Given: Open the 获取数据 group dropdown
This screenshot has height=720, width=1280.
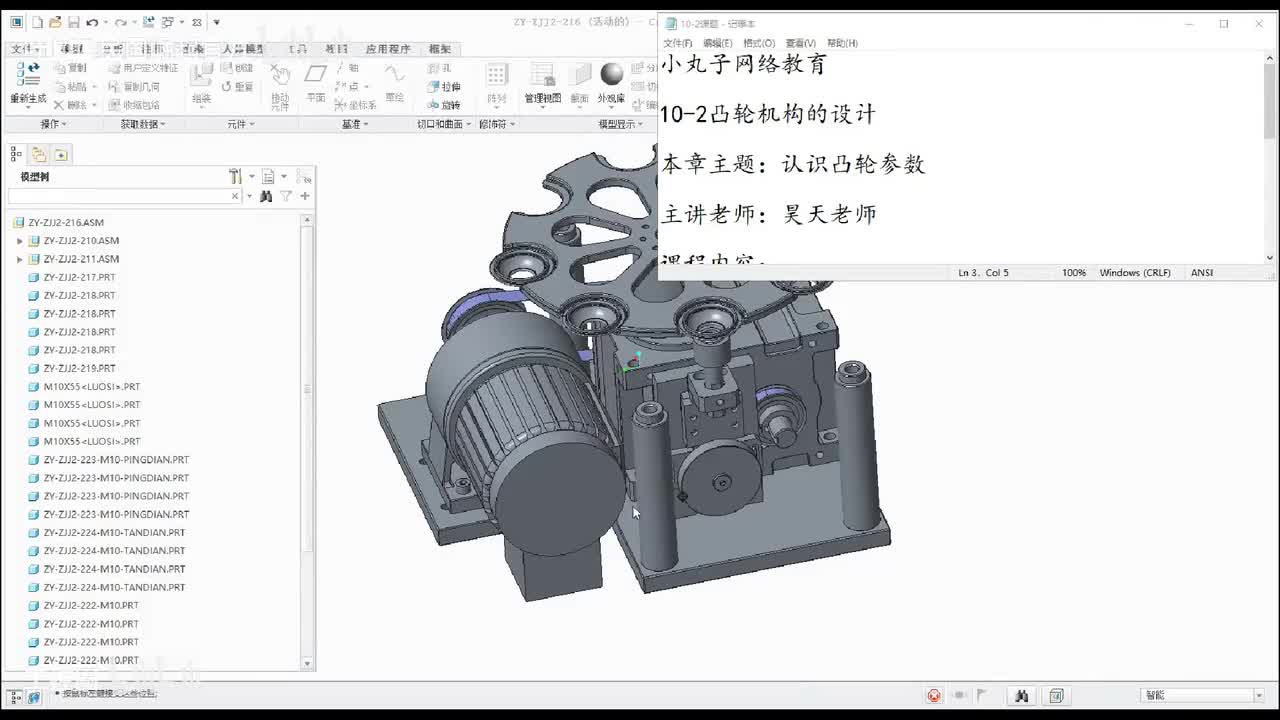Looking at the screenshot, I should click(143, 124).
